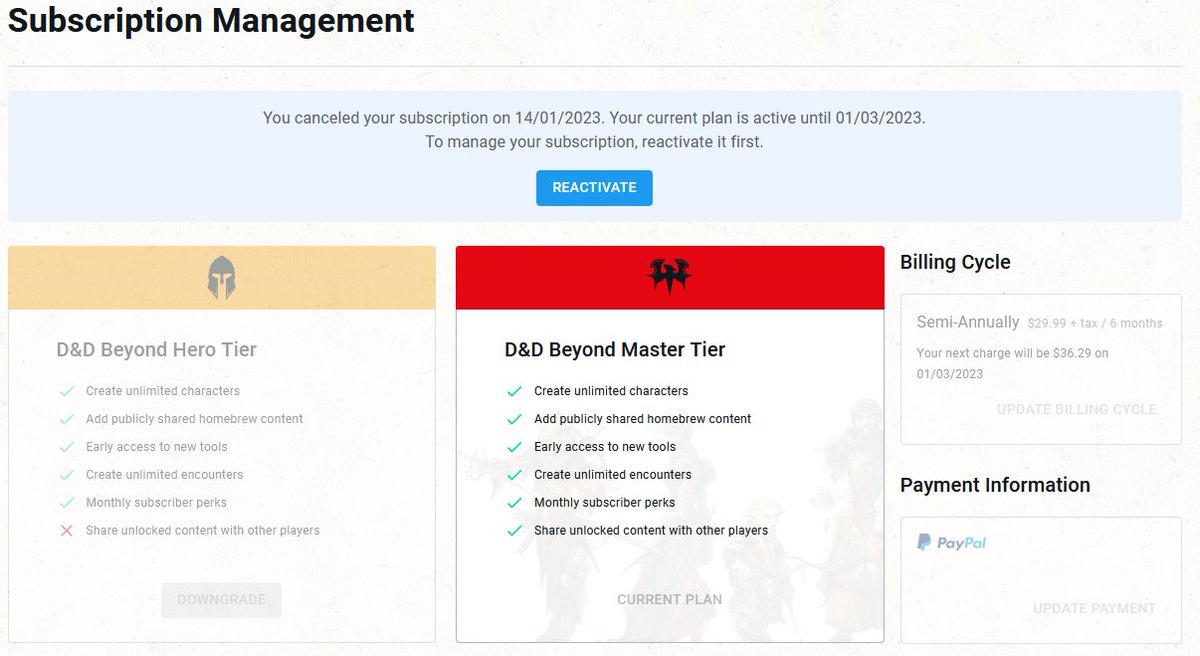Click Hero Tier's unlimited encounters checkmark

click(67, 475)
